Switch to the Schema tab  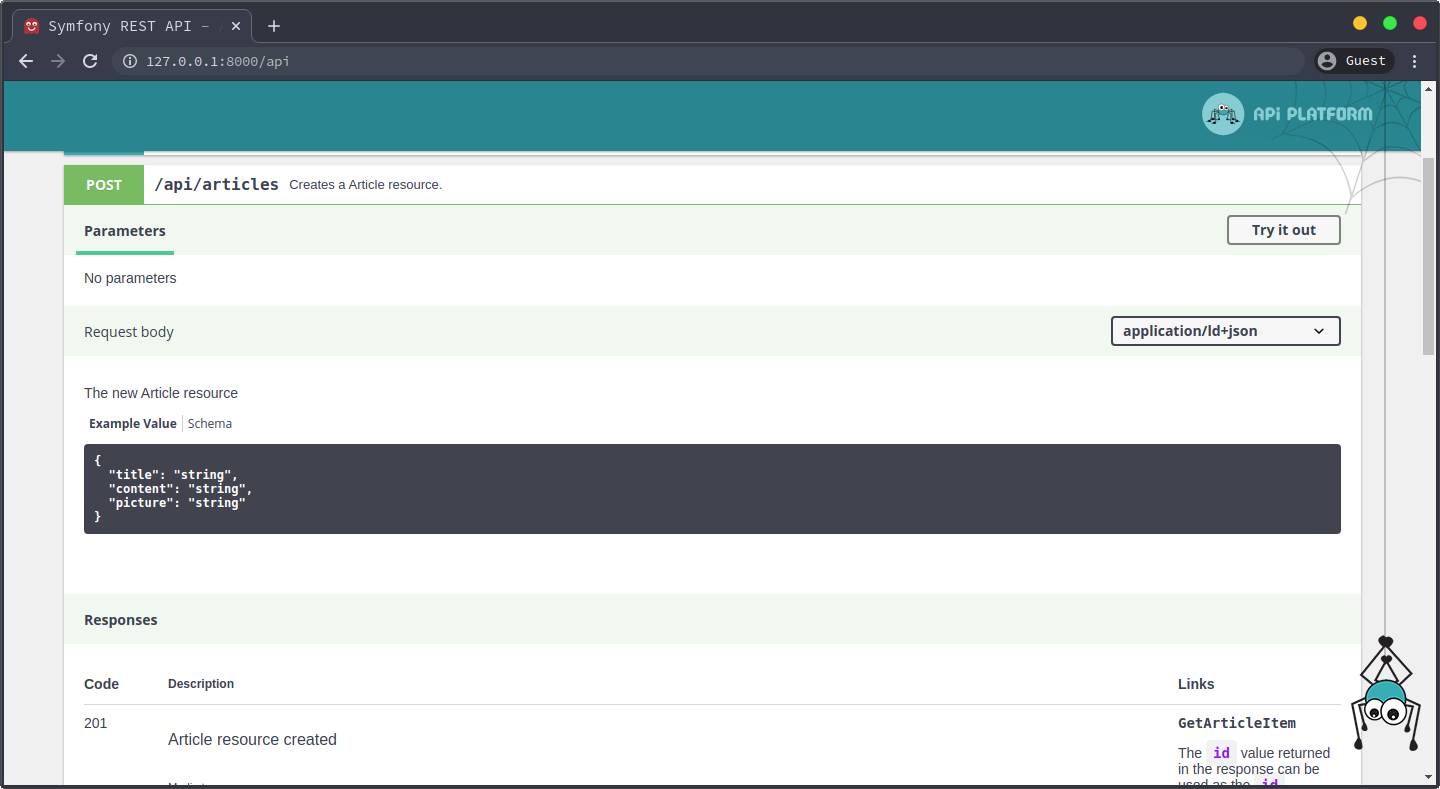click(210, 424)
